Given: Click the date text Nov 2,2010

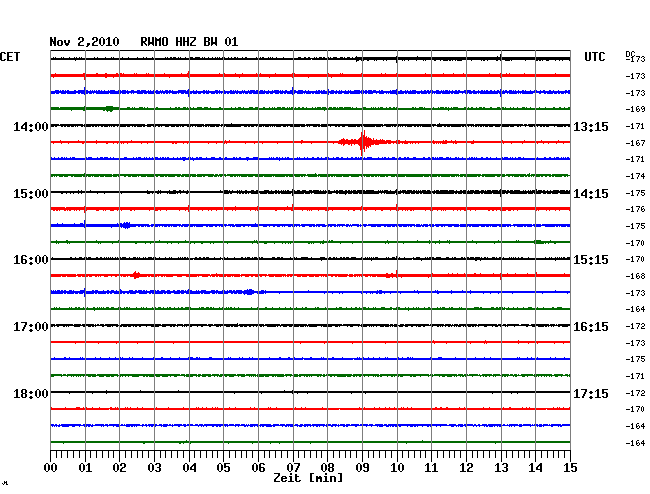Looking at the screenshot, I should (84, 42).
